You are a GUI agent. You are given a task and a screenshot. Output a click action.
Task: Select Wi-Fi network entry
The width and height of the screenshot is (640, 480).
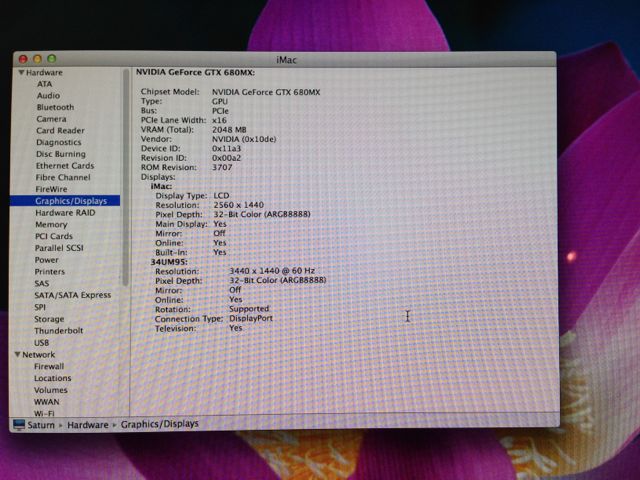pyautogui.click(x=44, y=413)
